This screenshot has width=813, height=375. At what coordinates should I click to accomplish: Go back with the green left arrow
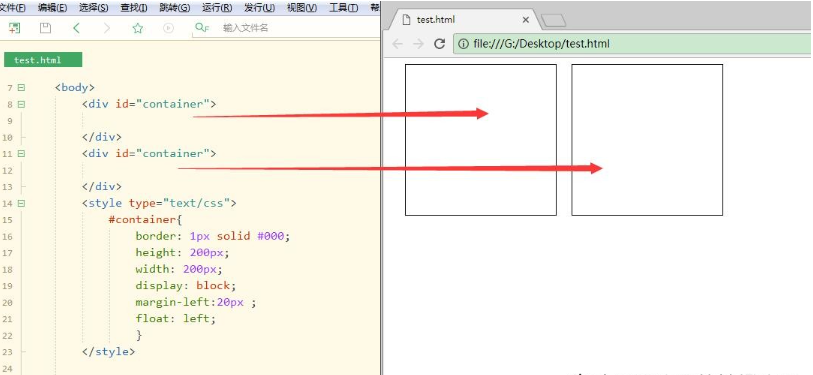click(x=76, y=28)
